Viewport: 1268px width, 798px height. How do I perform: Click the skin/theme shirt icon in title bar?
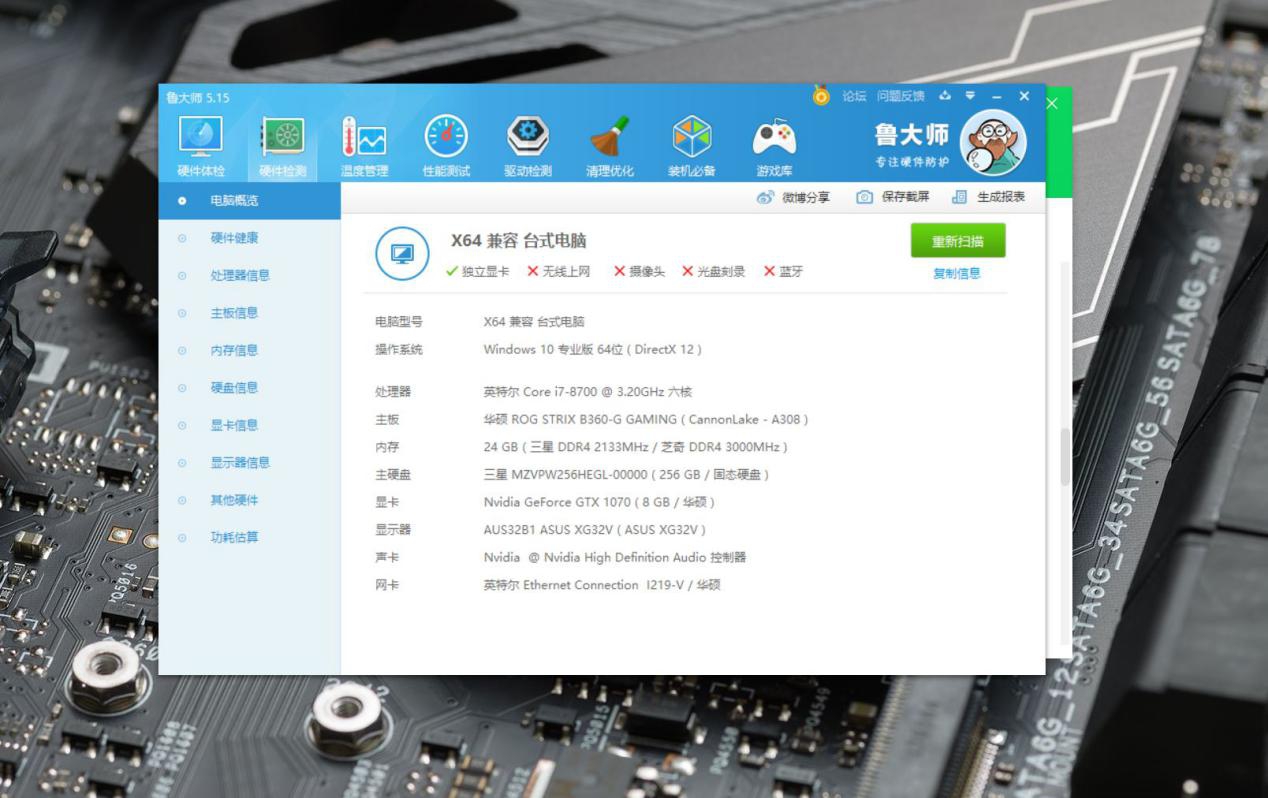coord(945,96)
